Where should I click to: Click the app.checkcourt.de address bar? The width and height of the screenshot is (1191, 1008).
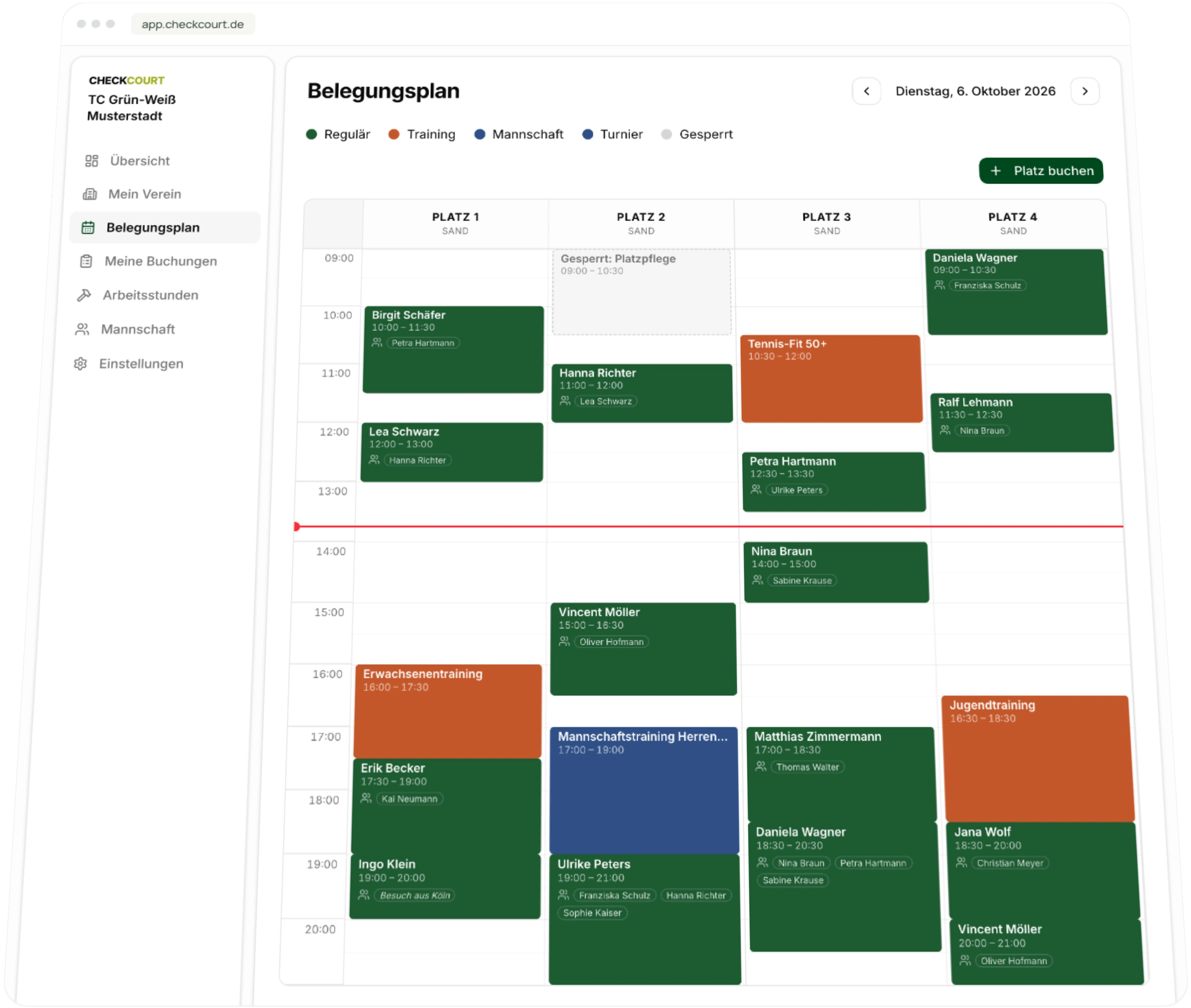(193, 24)
